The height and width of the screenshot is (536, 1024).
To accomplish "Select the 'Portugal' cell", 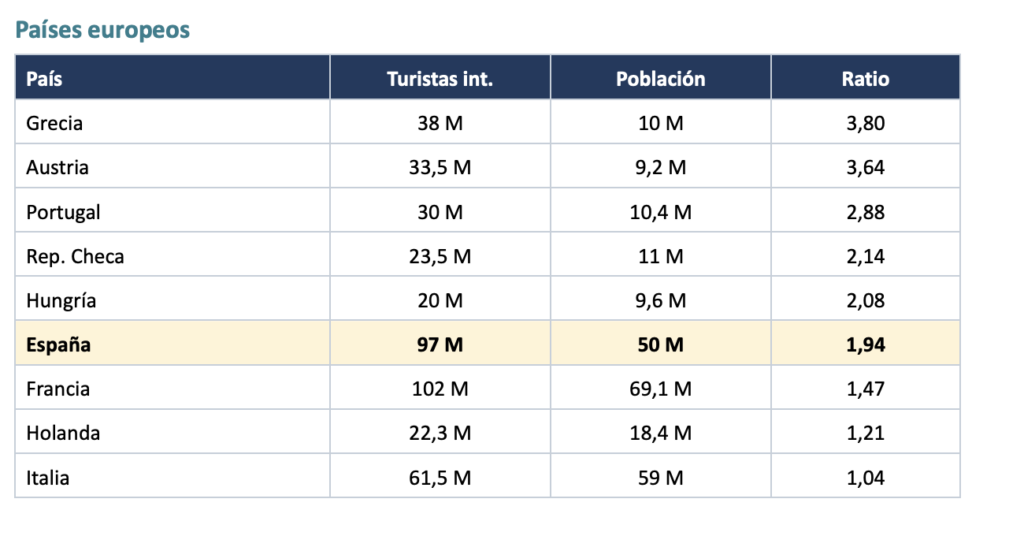I will [x=172, y=211].
